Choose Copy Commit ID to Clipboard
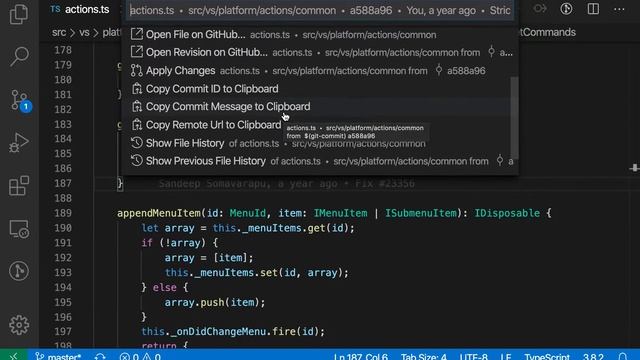 click(x=320, y=89)
